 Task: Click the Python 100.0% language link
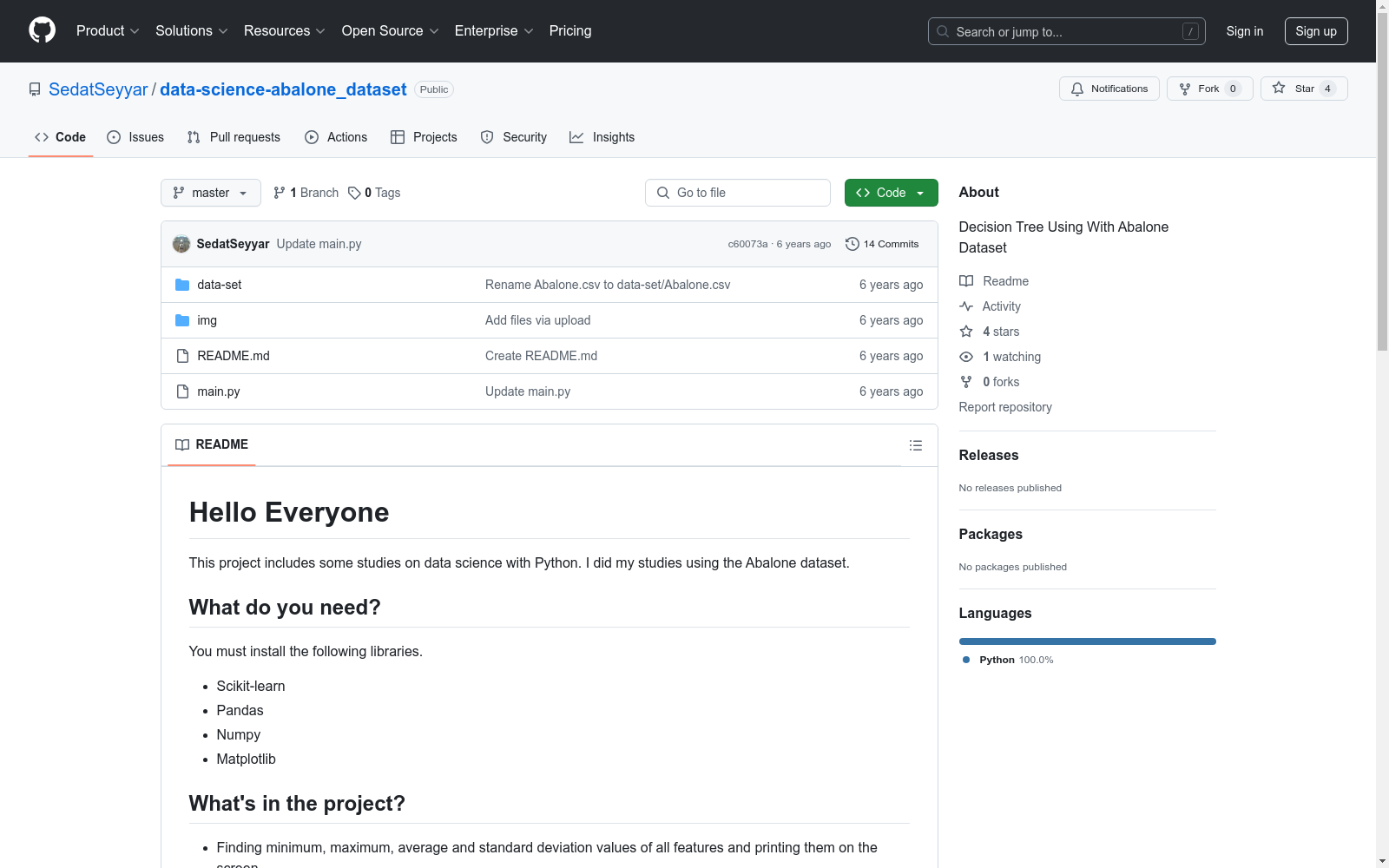pos(1008,660)
